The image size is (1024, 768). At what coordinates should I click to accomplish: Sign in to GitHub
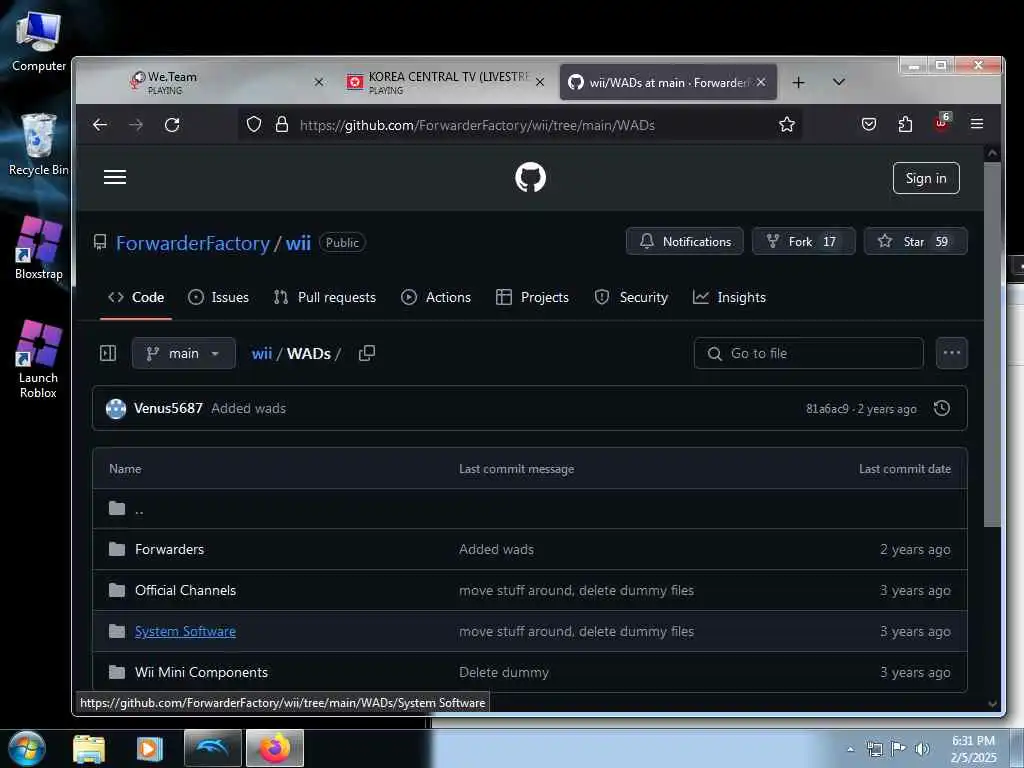tap(926, 178)
